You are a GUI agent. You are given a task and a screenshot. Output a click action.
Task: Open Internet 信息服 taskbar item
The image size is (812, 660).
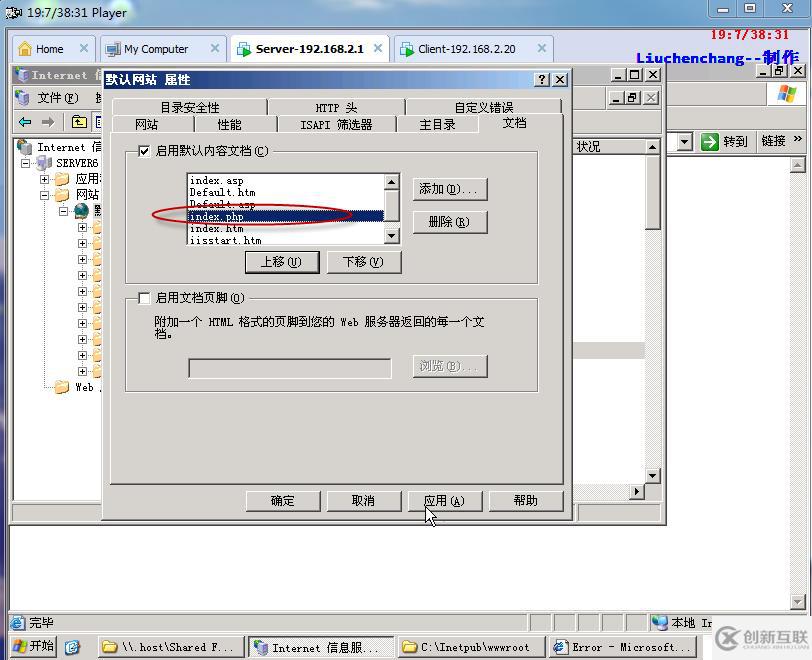[321, 647]
